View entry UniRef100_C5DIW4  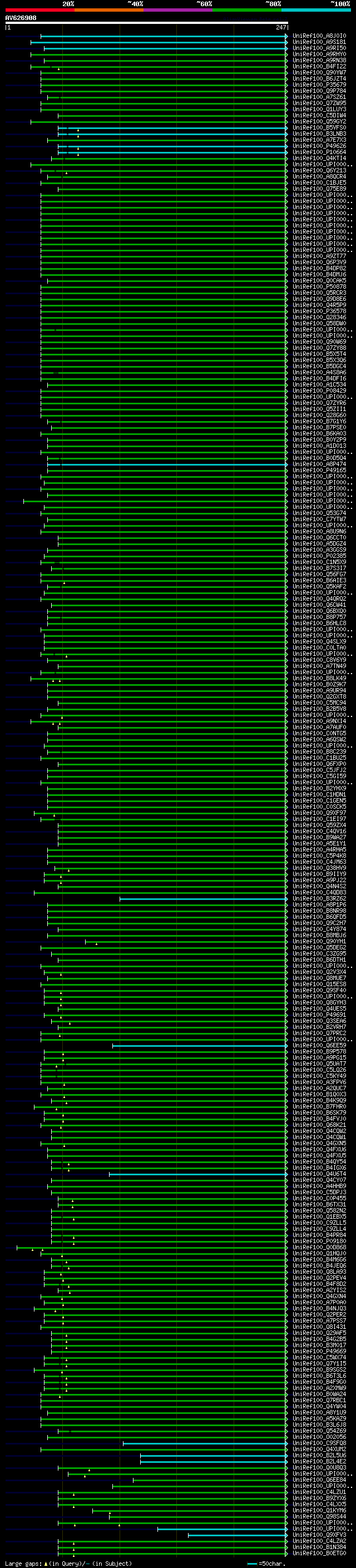point(319,115)
